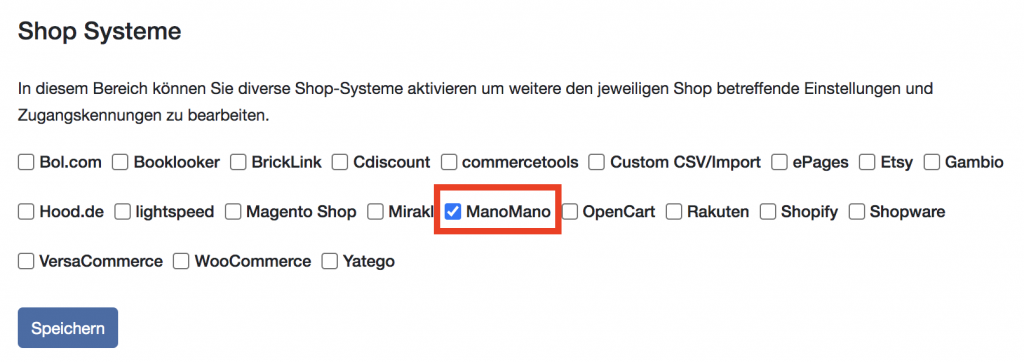Select the OpenCart checkbox

pyautogui.click(x=570, y=212)
